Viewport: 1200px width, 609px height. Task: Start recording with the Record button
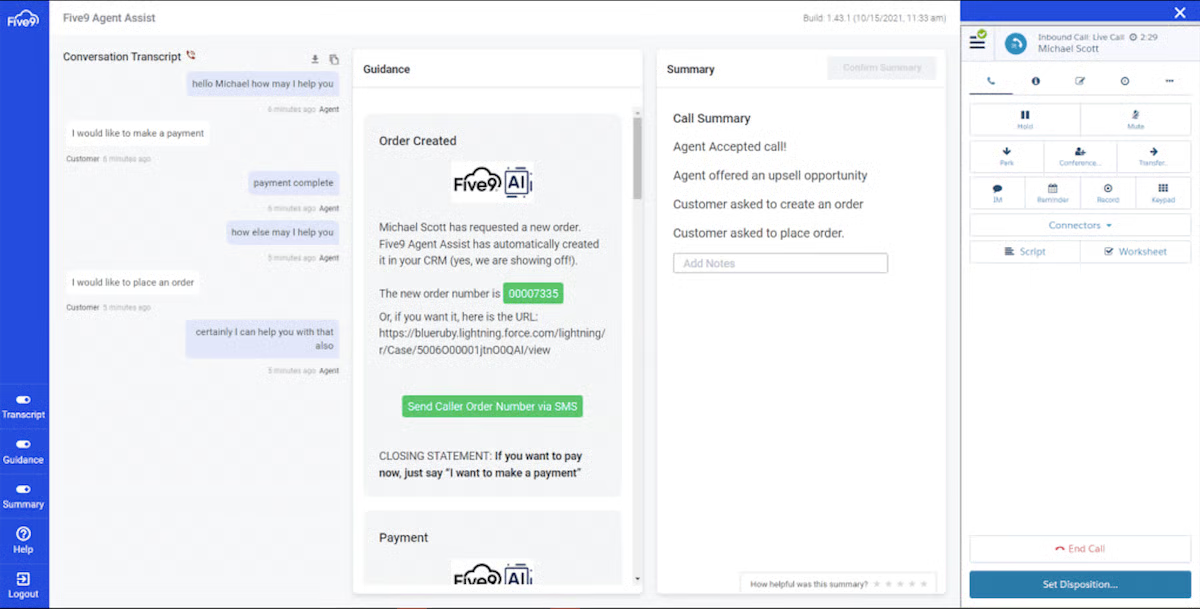coord(1107,192)
